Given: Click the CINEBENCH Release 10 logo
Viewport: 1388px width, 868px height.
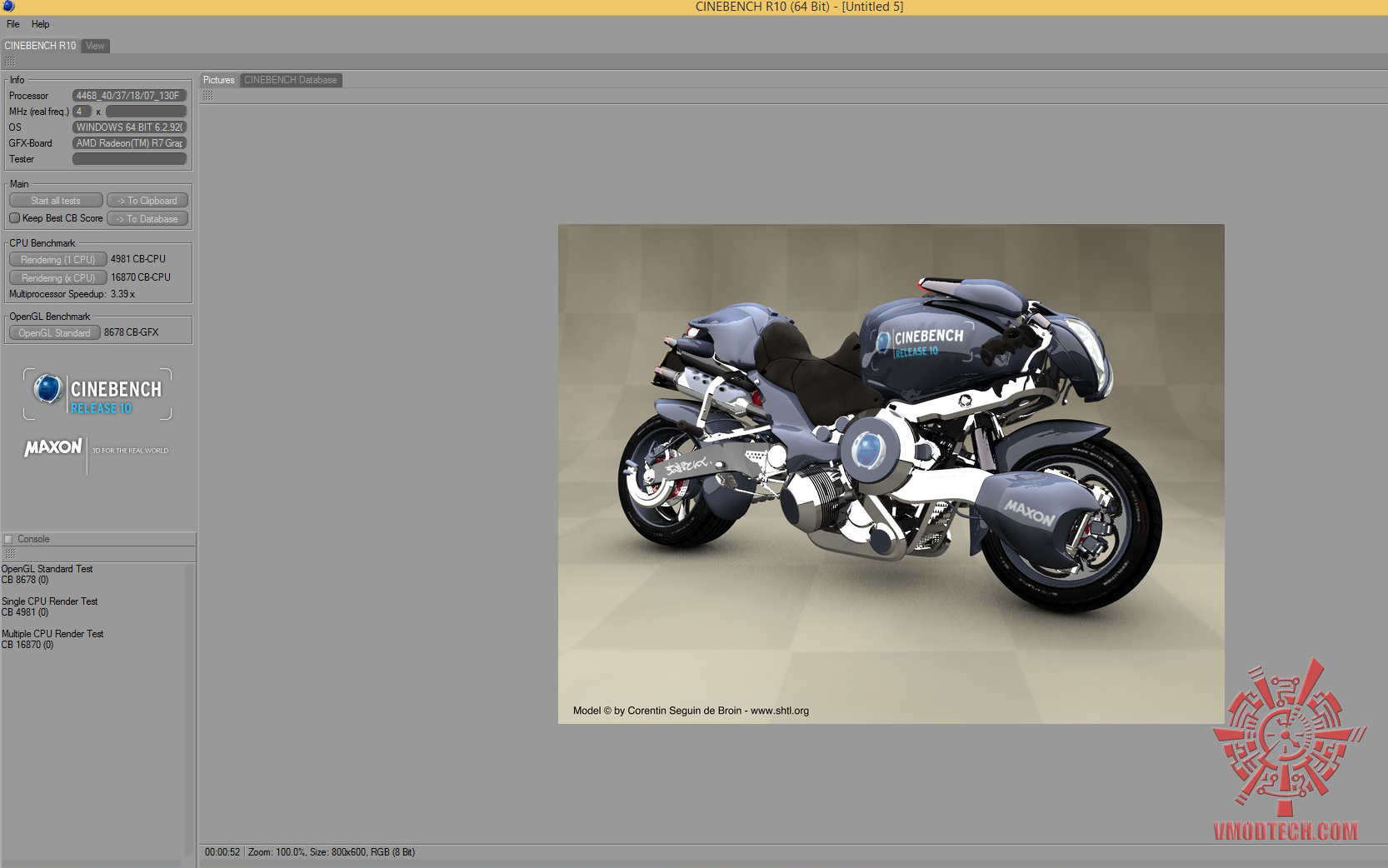Looking at the screenshot, I should coord(97,395).
